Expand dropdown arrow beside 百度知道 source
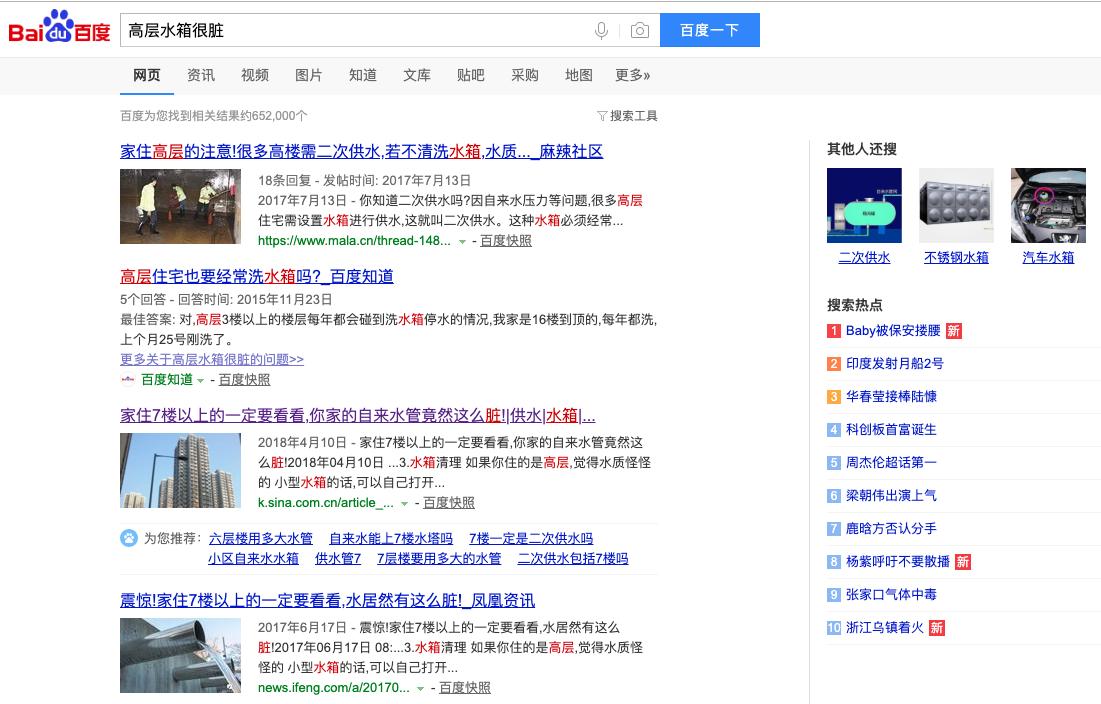 point(201,380)
